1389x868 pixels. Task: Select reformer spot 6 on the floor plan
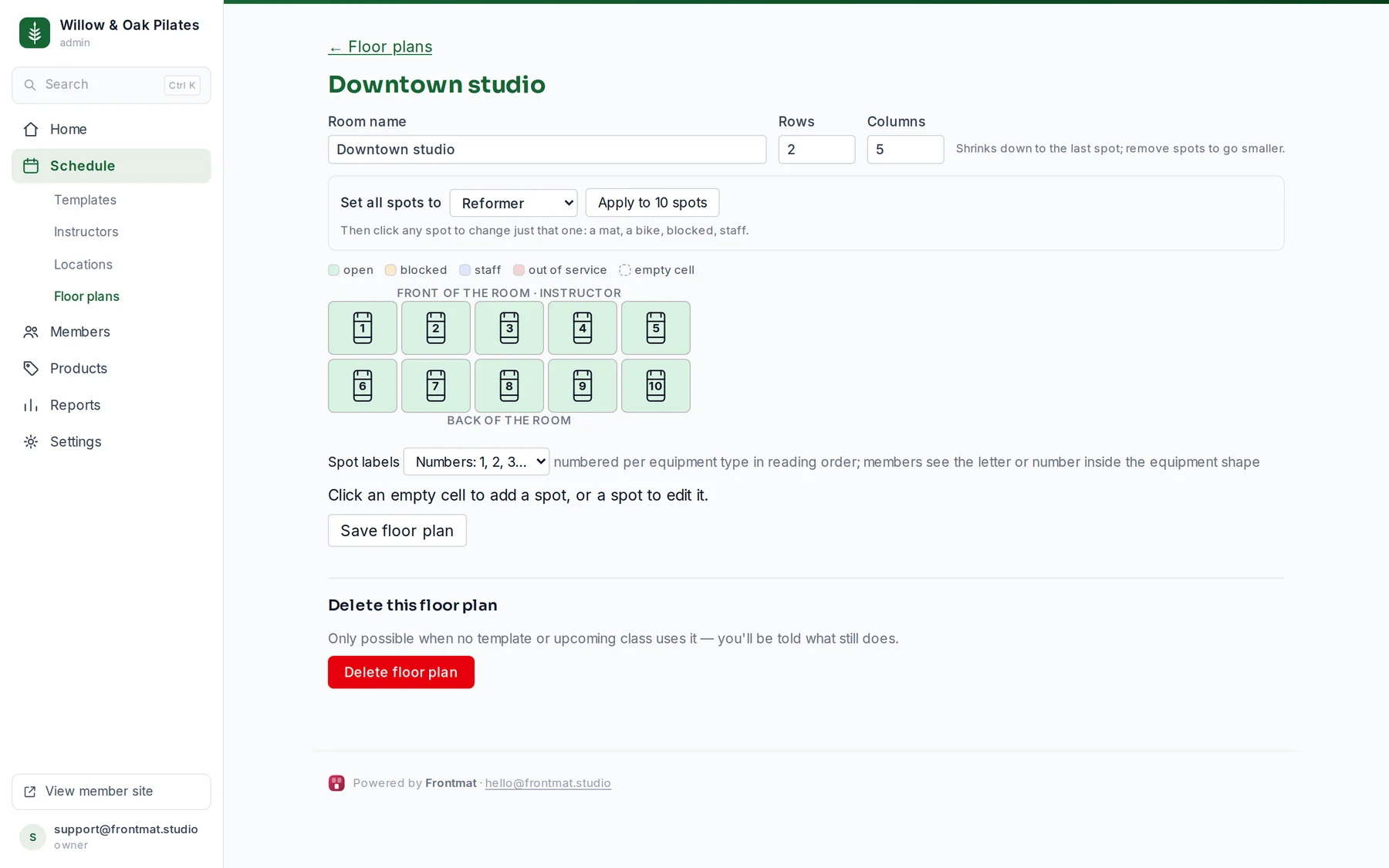(x=363, y=386)
